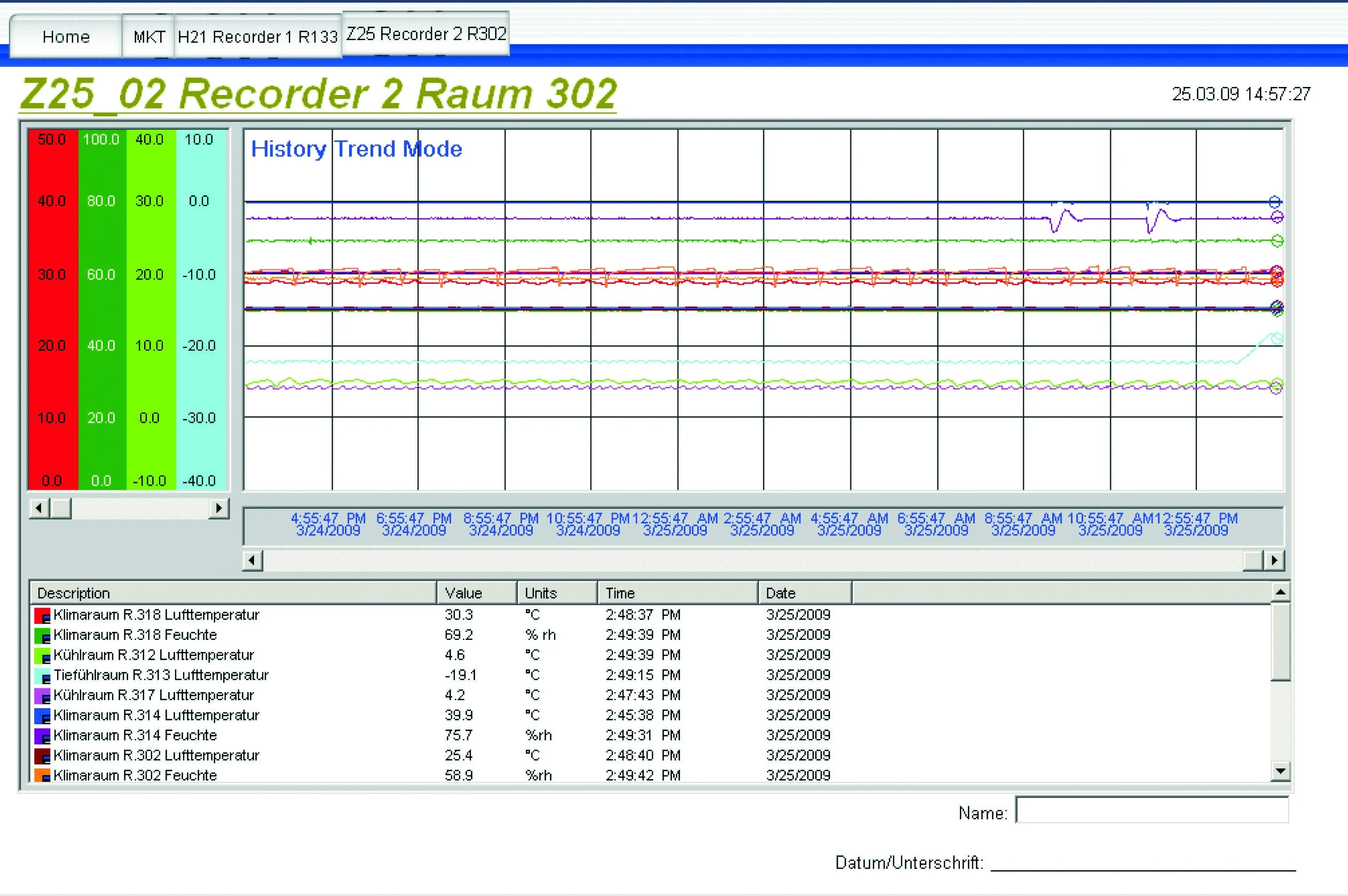Select the red icon for Klimaraum R.318 Lufttemperatur
Screen dimensions: 1348x896
[43, 615]
